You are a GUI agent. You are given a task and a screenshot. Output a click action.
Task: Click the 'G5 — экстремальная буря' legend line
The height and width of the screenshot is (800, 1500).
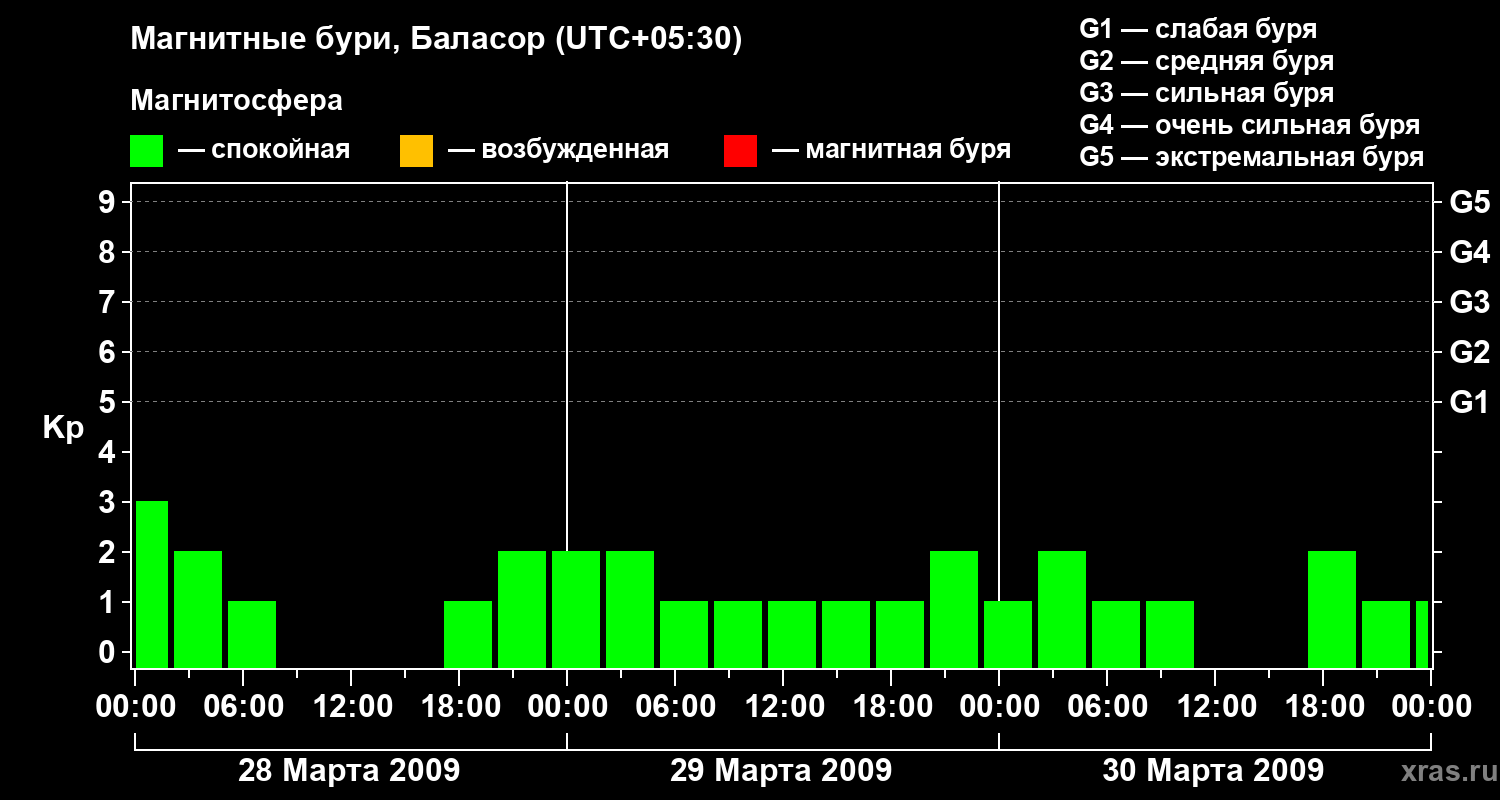tap(1251, 157)
